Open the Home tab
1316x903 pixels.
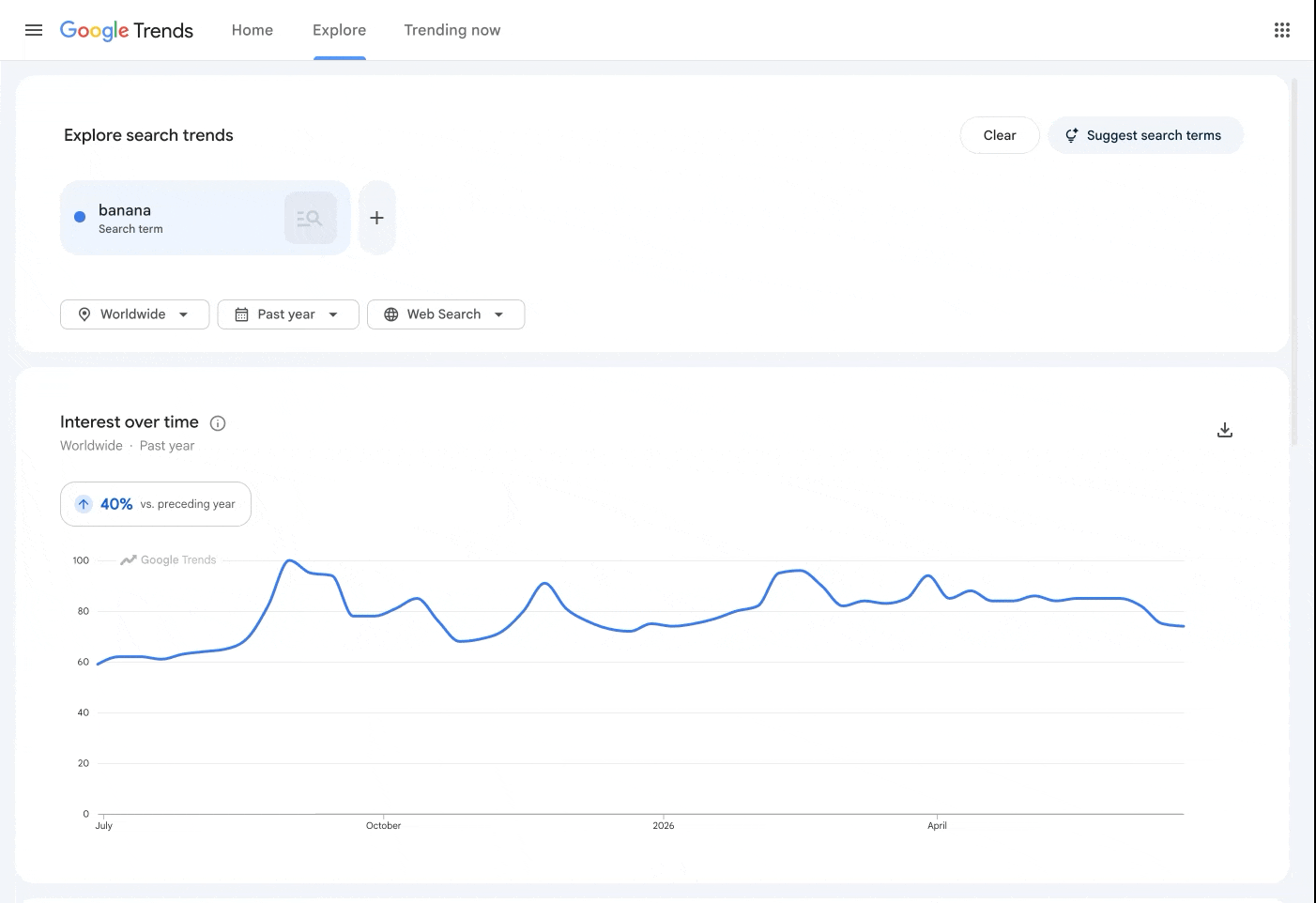[252, 30]
